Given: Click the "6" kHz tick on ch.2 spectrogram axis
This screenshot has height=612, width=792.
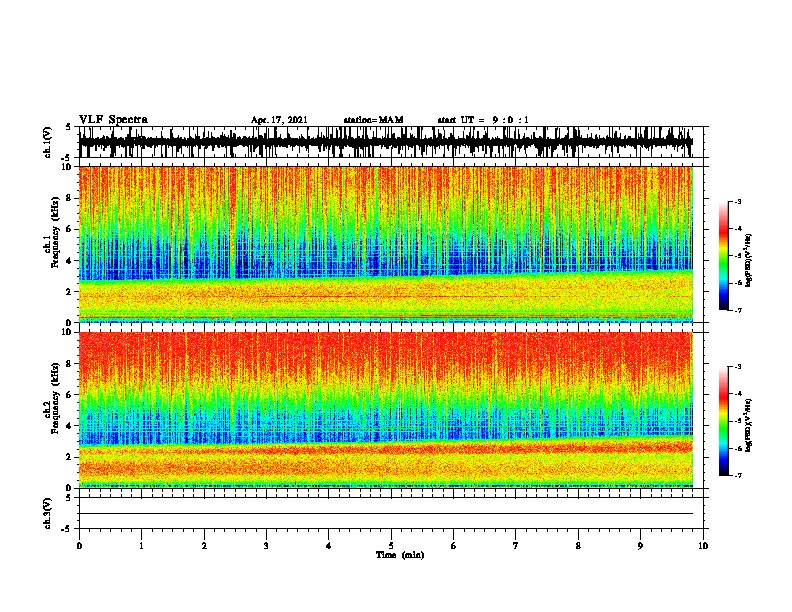Looking at the screenshot, I should pos(70,394).
